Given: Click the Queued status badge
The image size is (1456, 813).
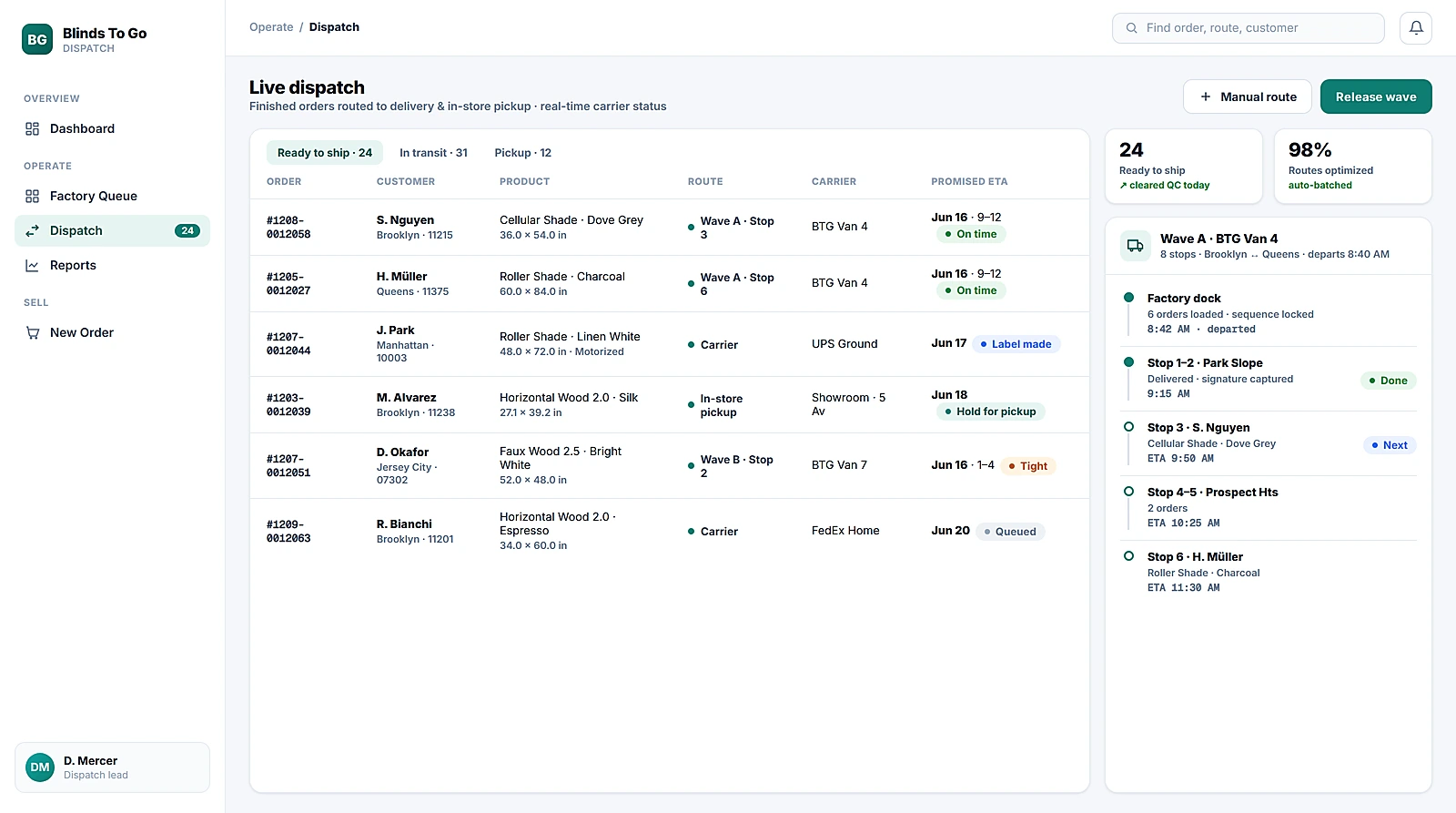Looking at the screenshot, I should (1010, 532).
